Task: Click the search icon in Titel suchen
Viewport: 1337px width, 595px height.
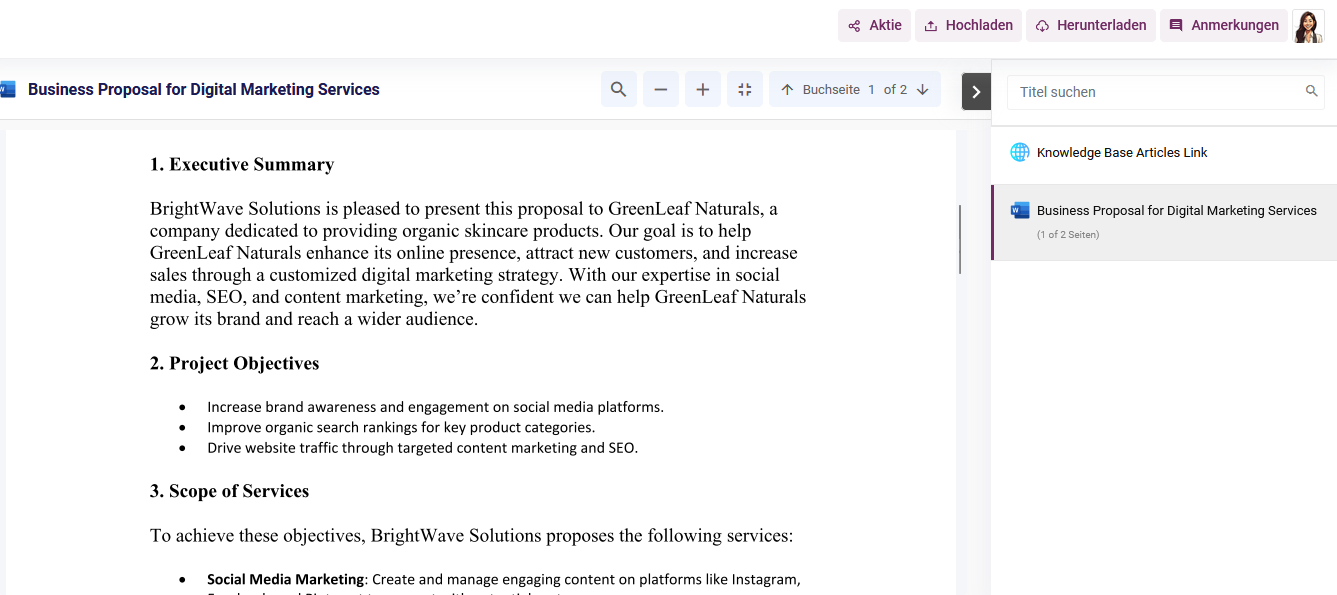Action: coord(1312,91)
